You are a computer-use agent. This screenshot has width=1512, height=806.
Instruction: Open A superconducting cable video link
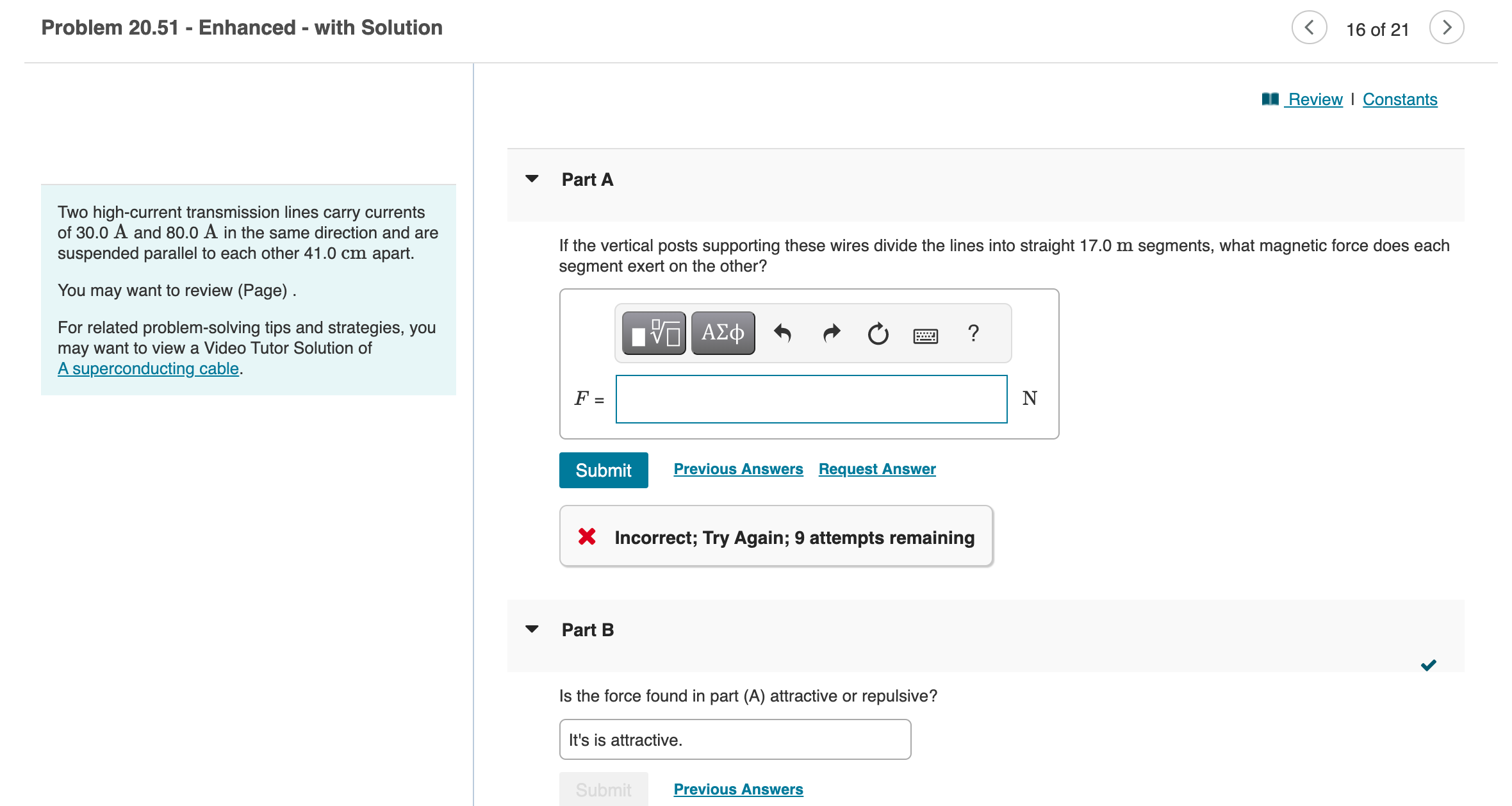coord(148,368)
